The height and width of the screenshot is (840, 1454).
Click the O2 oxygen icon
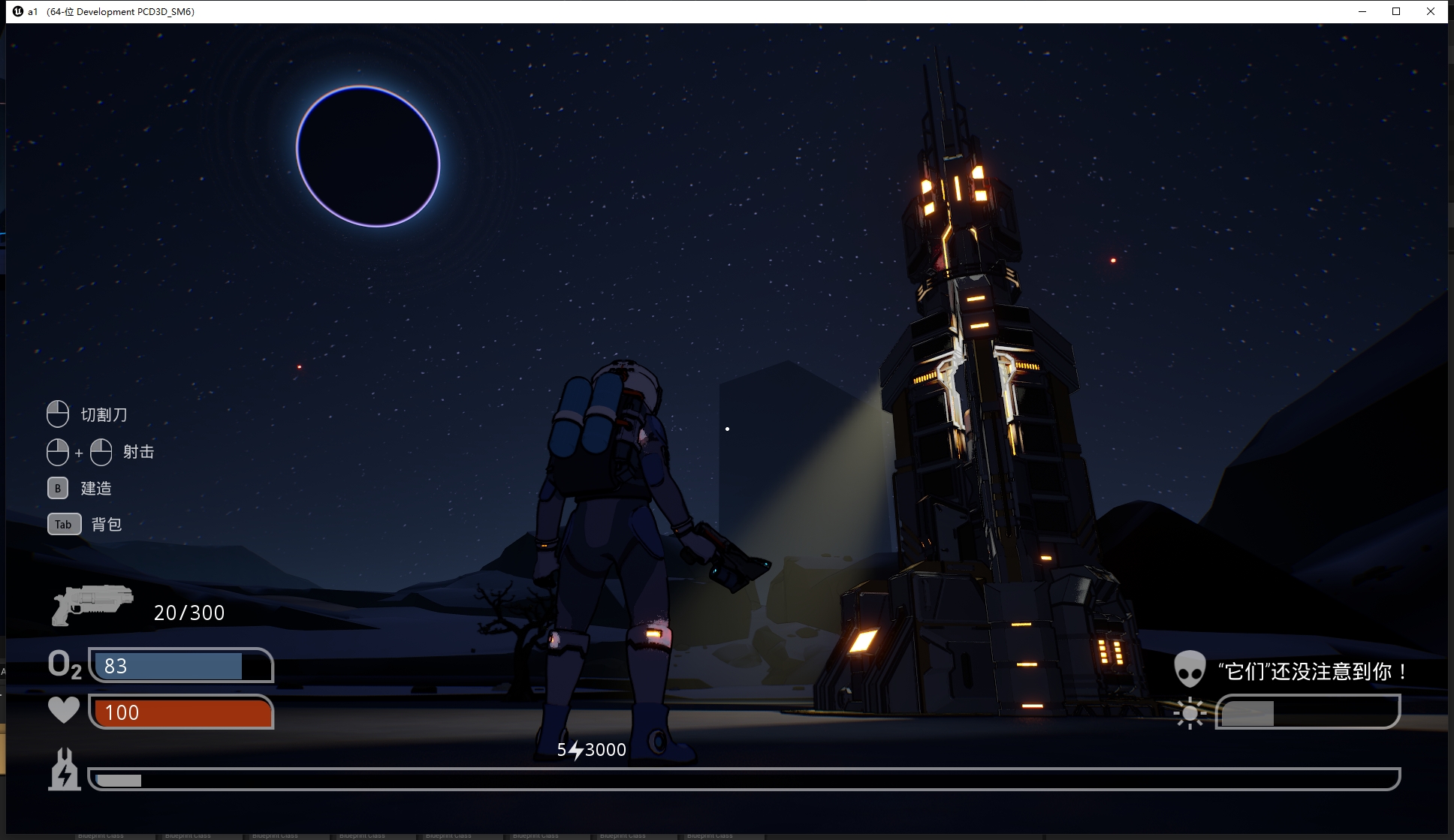coord(65,665)
